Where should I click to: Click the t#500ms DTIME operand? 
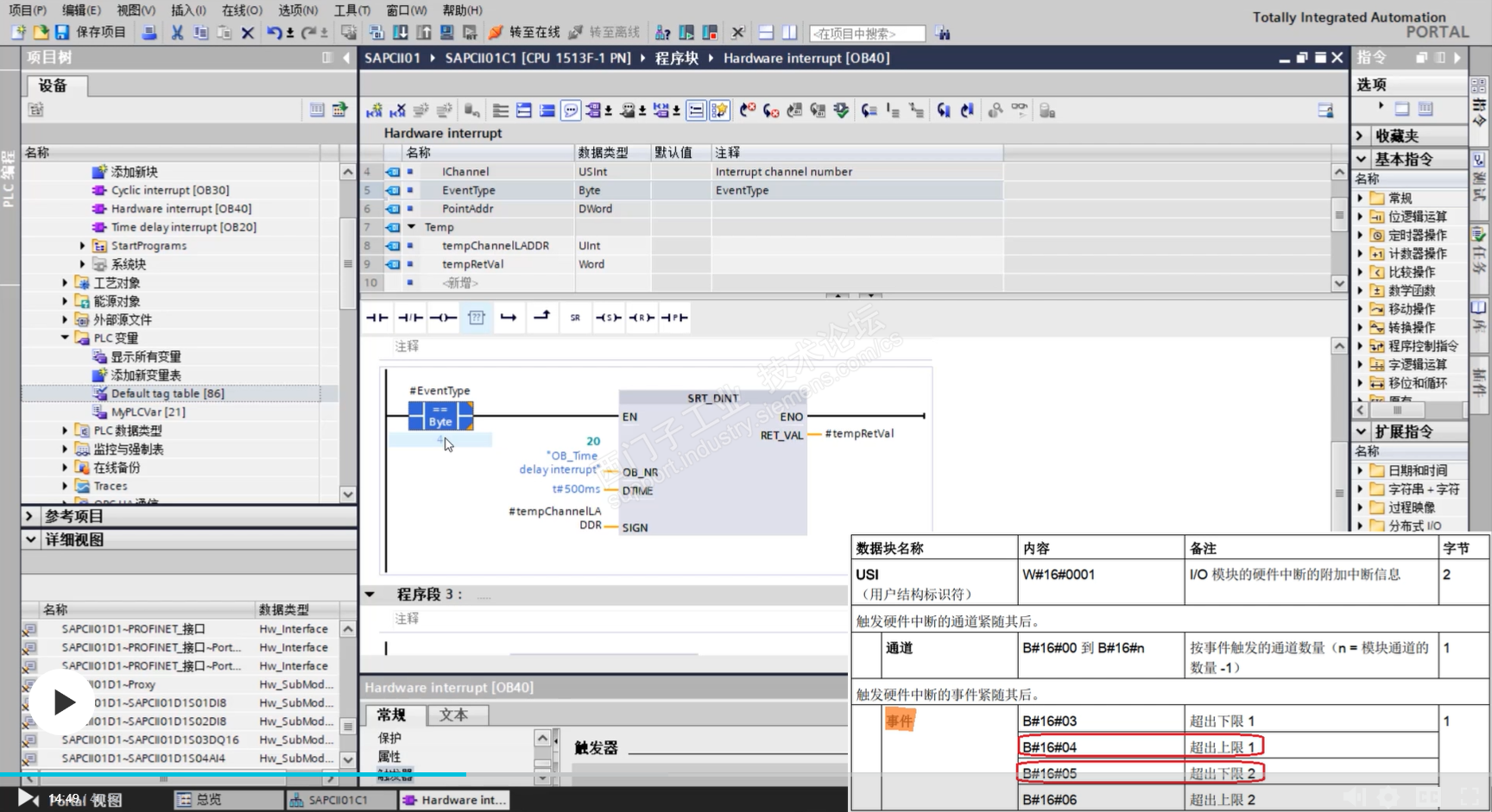click(x=576, y=489)
